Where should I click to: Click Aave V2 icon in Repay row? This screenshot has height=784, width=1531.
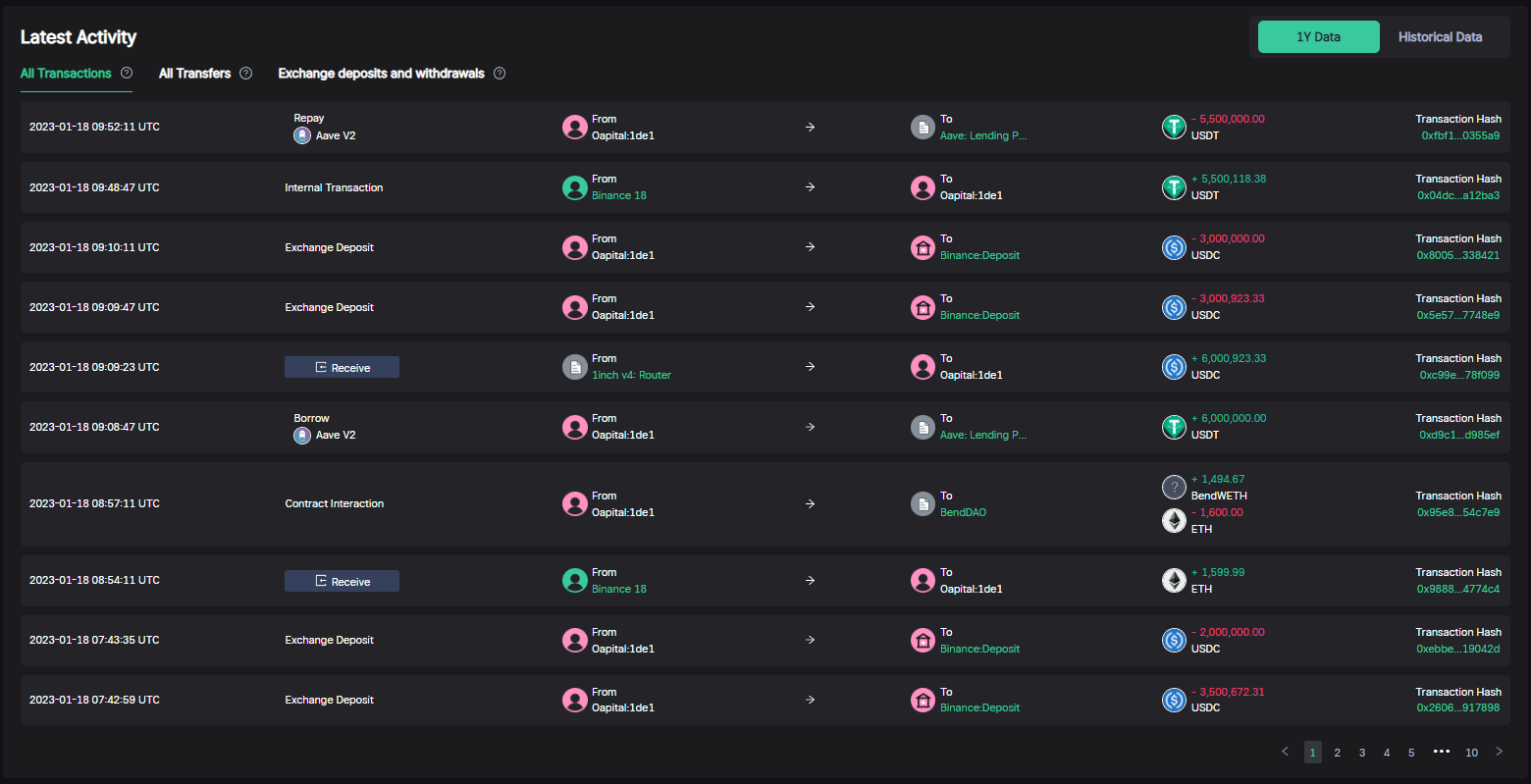pos(302,135)
